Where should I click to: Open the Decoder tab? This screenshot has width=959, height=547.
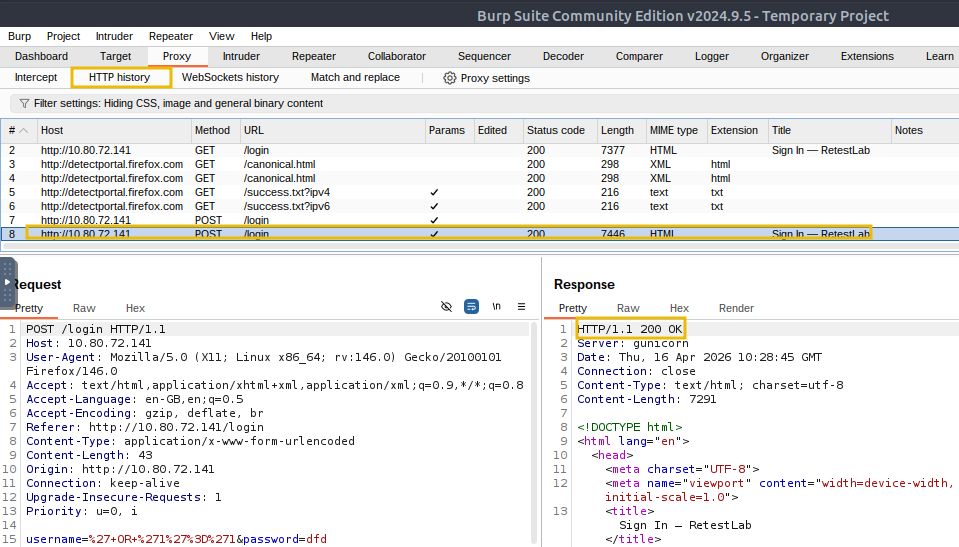[x=563, y=56]
